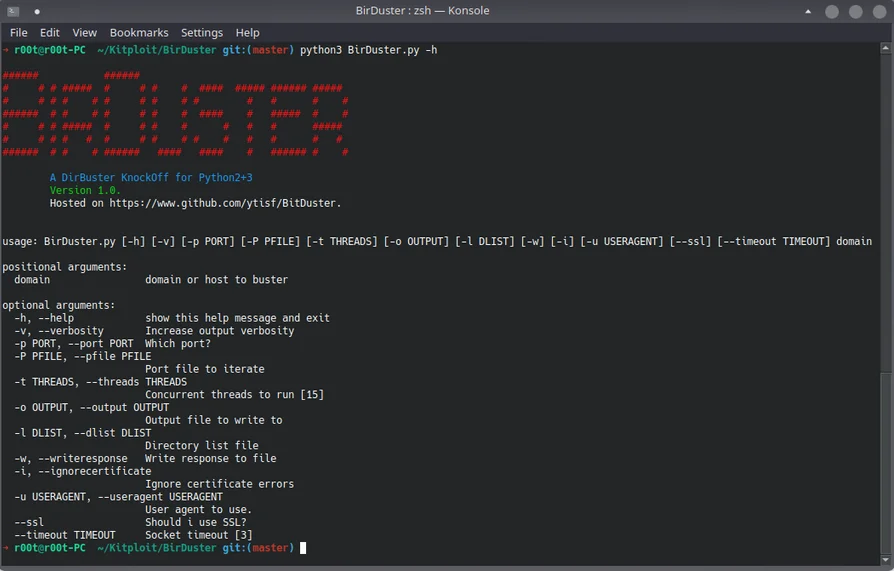894x571 pixels.
Task: Open the File menu
Action: [x=18, y=33]
